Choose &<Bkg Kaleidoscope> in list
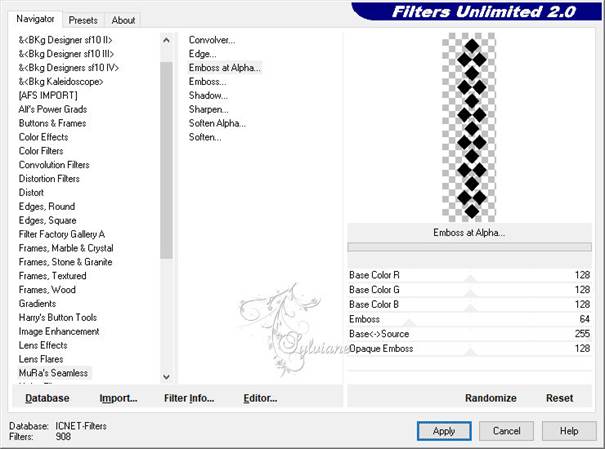The image size is (605, 449). pyautogui.click(x=61, y=81)
